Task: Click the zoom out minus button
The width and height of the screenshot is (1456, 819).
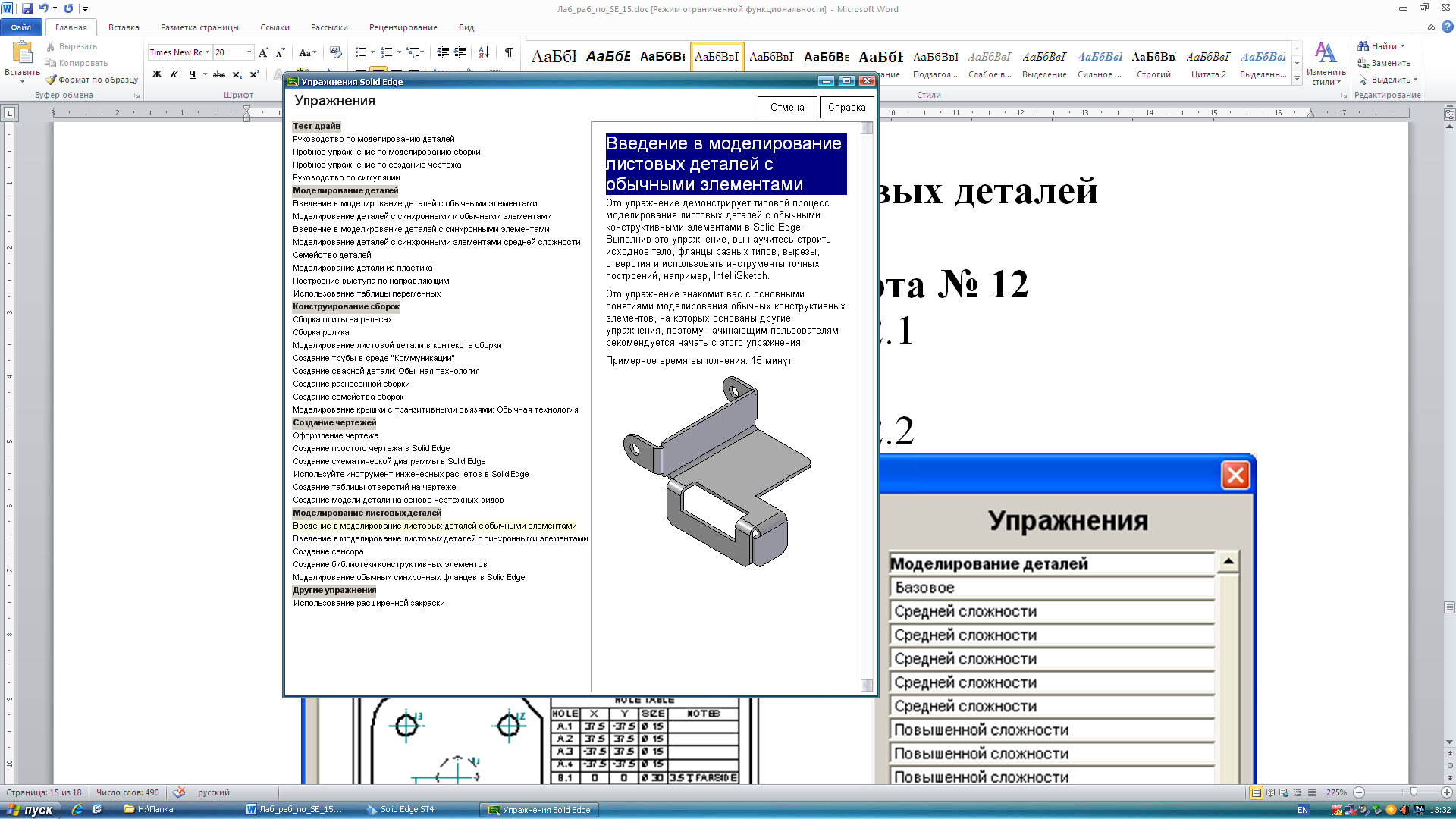Action: [x=1359, y=792]
